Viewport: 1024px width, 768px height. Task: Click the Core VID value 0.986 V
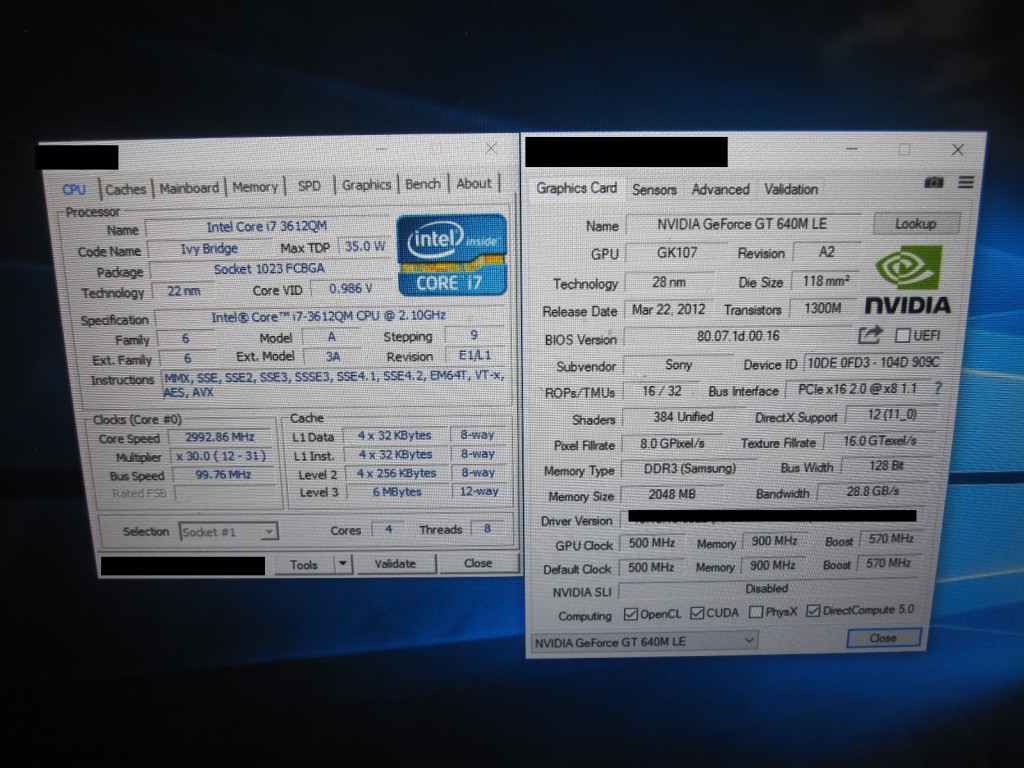click(x=350, y=289)
